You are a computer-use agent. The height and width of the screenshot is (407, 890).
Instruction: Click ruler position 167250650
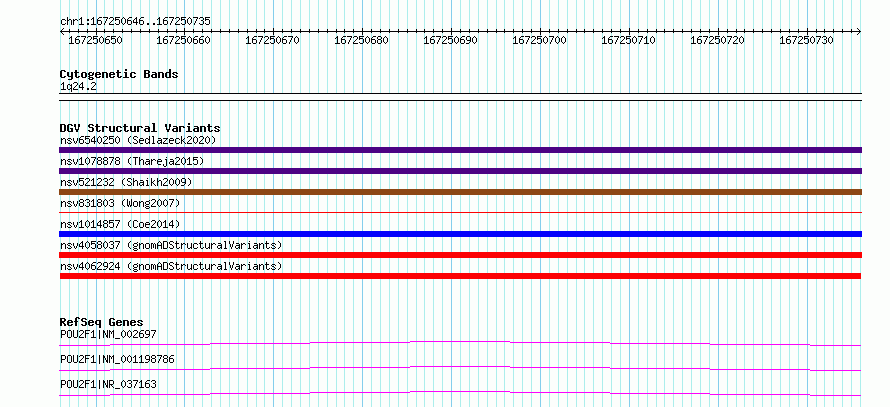pyautogui.click(x=95, y=40)
